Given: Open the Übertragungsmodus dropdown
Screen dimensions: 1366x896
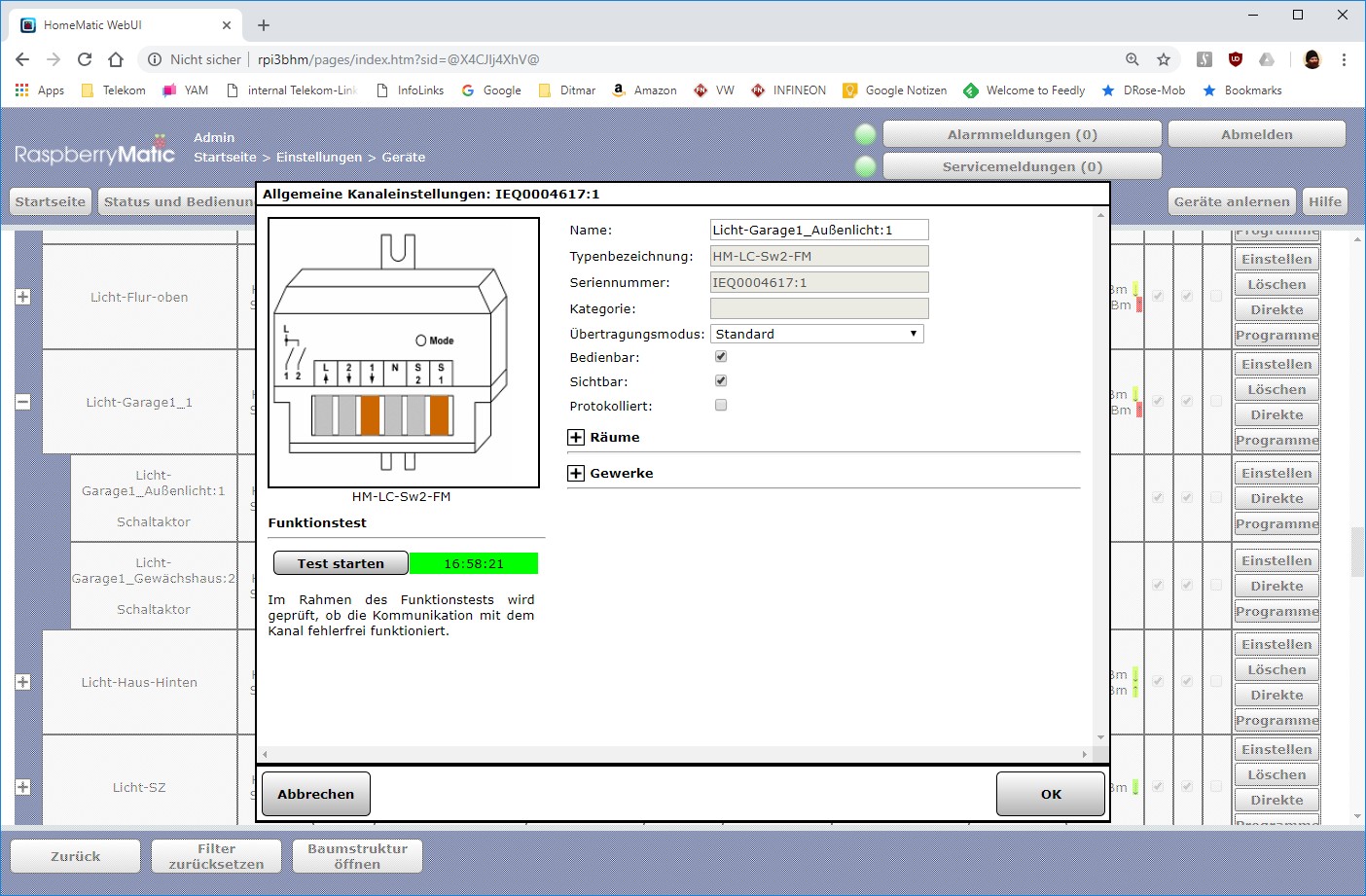Looking at the screenshot, I should coord(817,334).
